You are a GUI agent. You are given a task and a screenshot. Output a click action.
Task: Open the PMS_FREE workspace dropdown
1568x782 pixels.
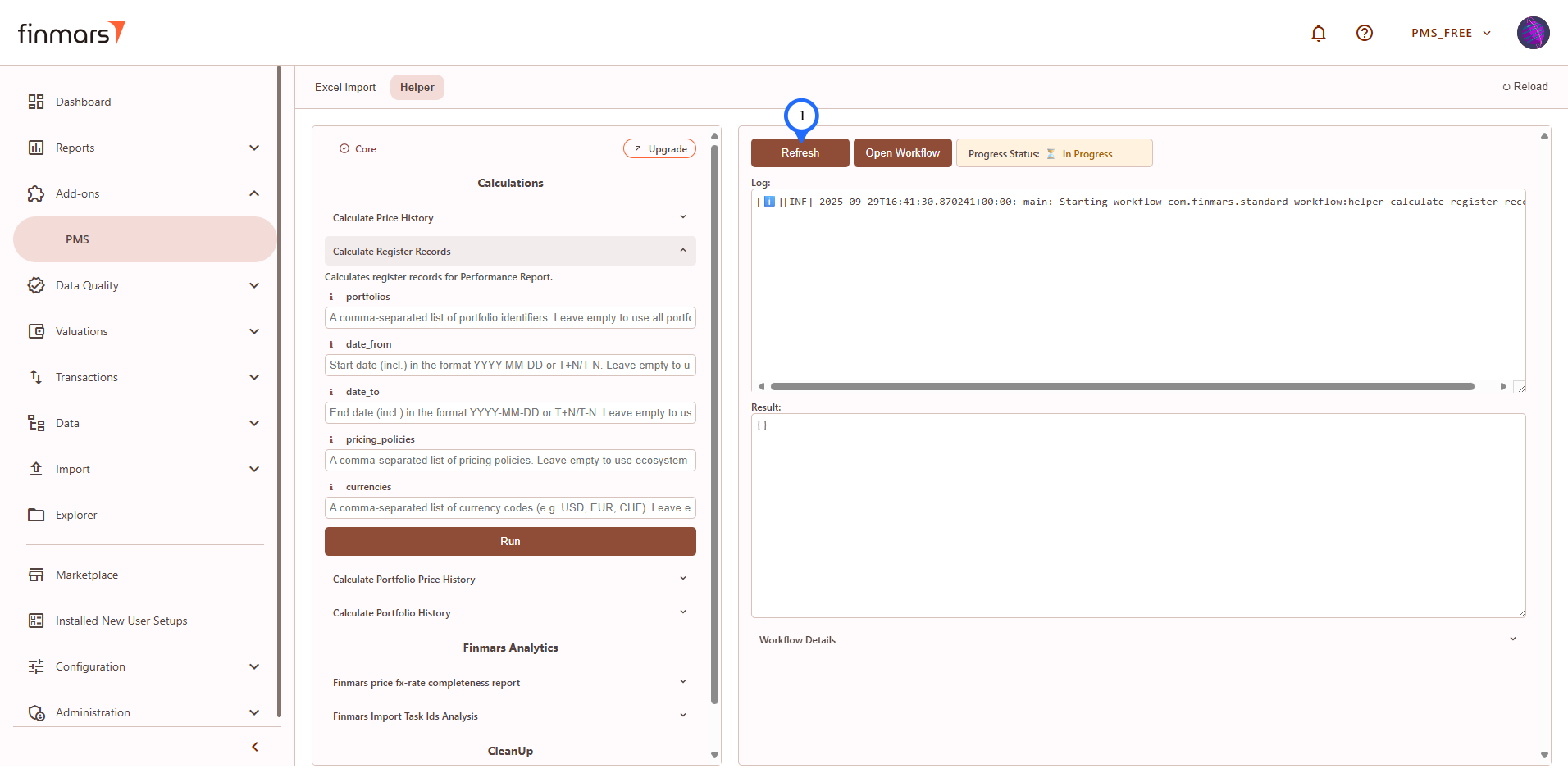[1450, 33]
